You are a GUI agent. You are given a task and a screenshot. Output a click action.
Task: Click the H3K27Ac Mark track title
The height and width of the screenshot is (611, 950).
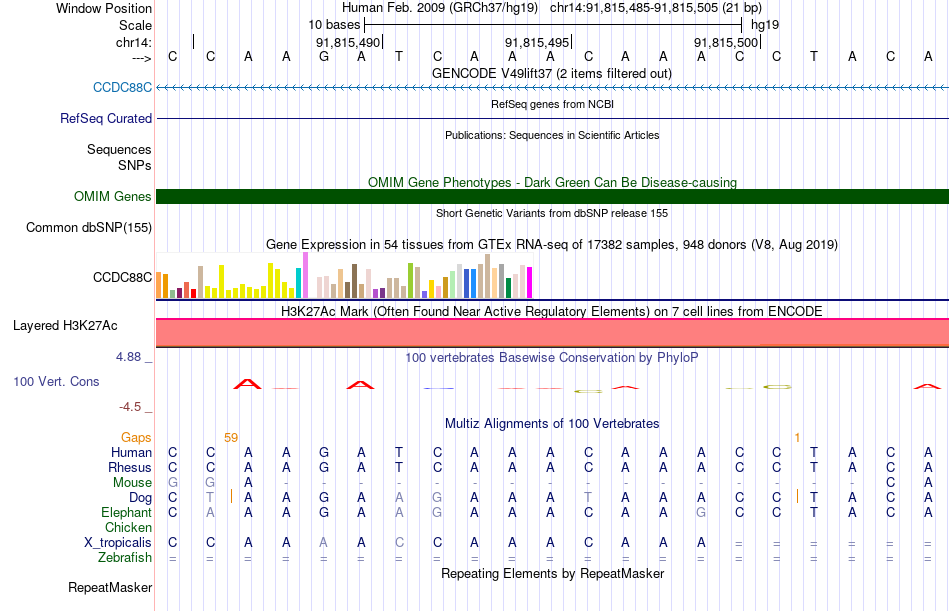click(552, 312)
